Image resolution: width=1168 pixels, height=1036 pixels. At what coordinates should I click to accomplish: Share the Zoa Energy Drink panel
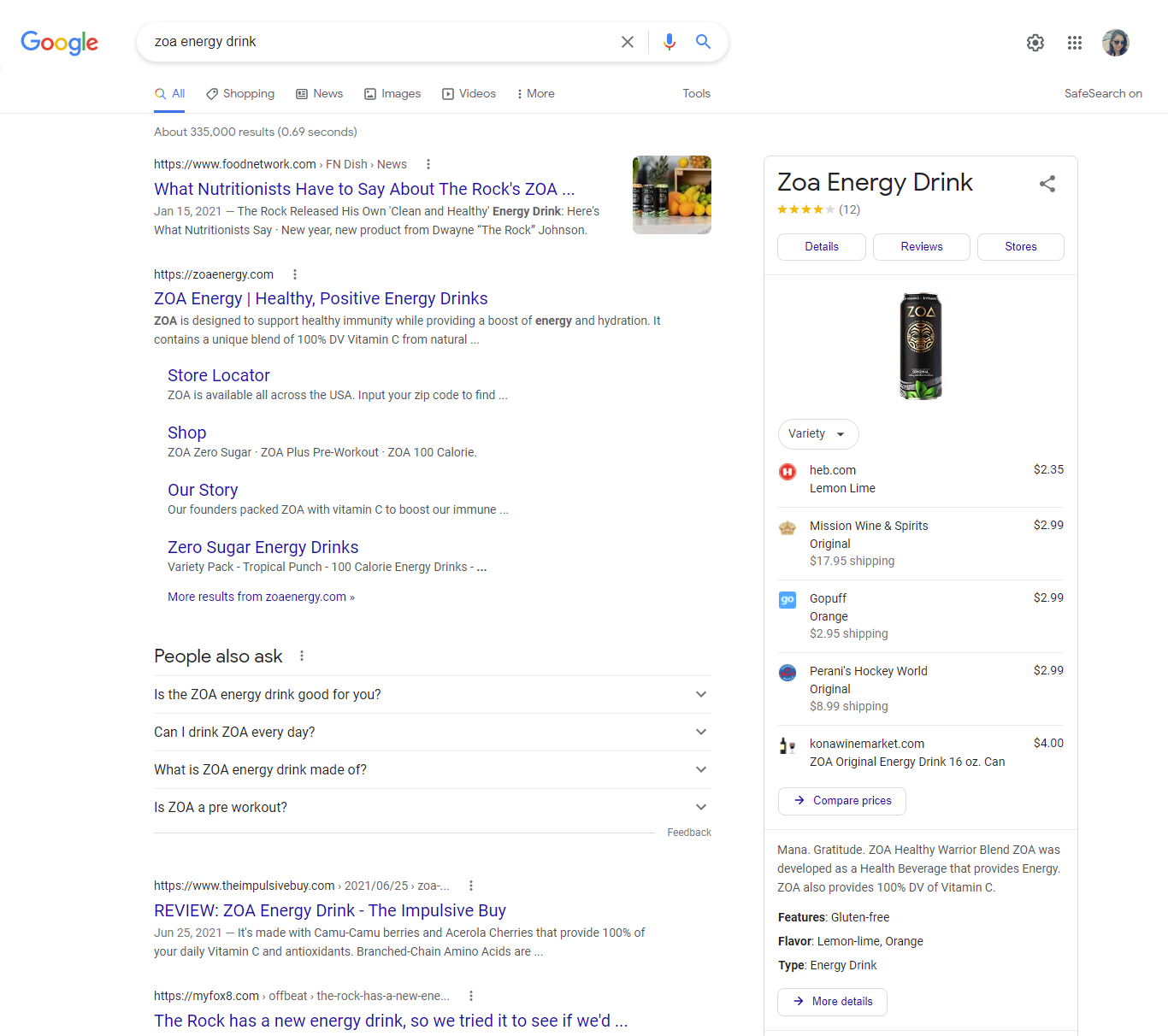(x=1047, y=184)
